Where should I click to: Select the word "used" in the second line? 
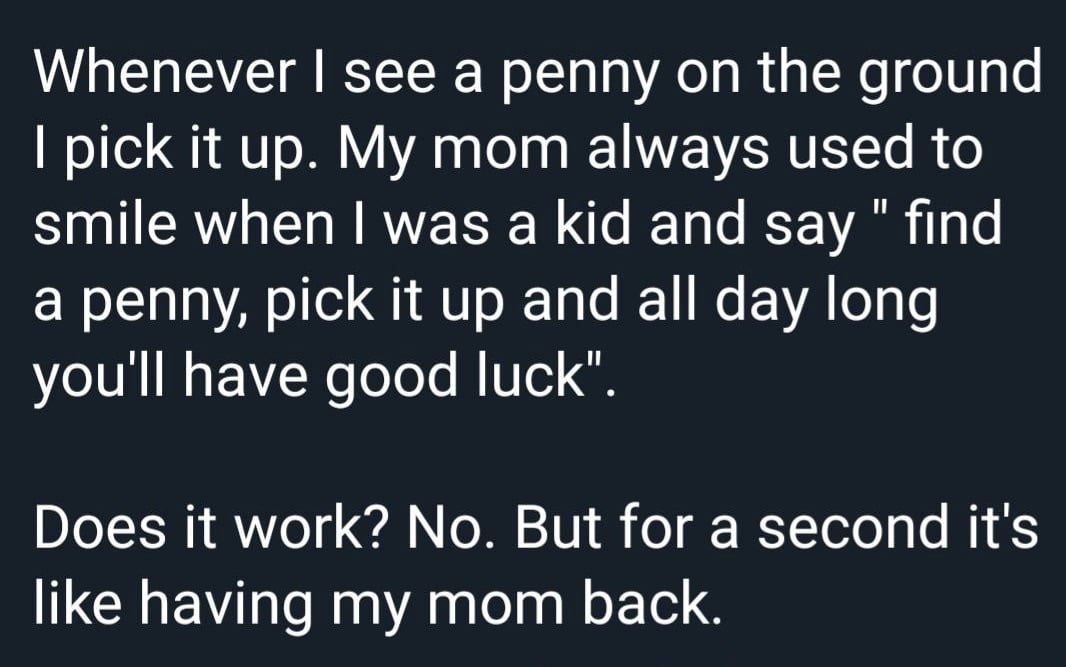pos(851,148)
